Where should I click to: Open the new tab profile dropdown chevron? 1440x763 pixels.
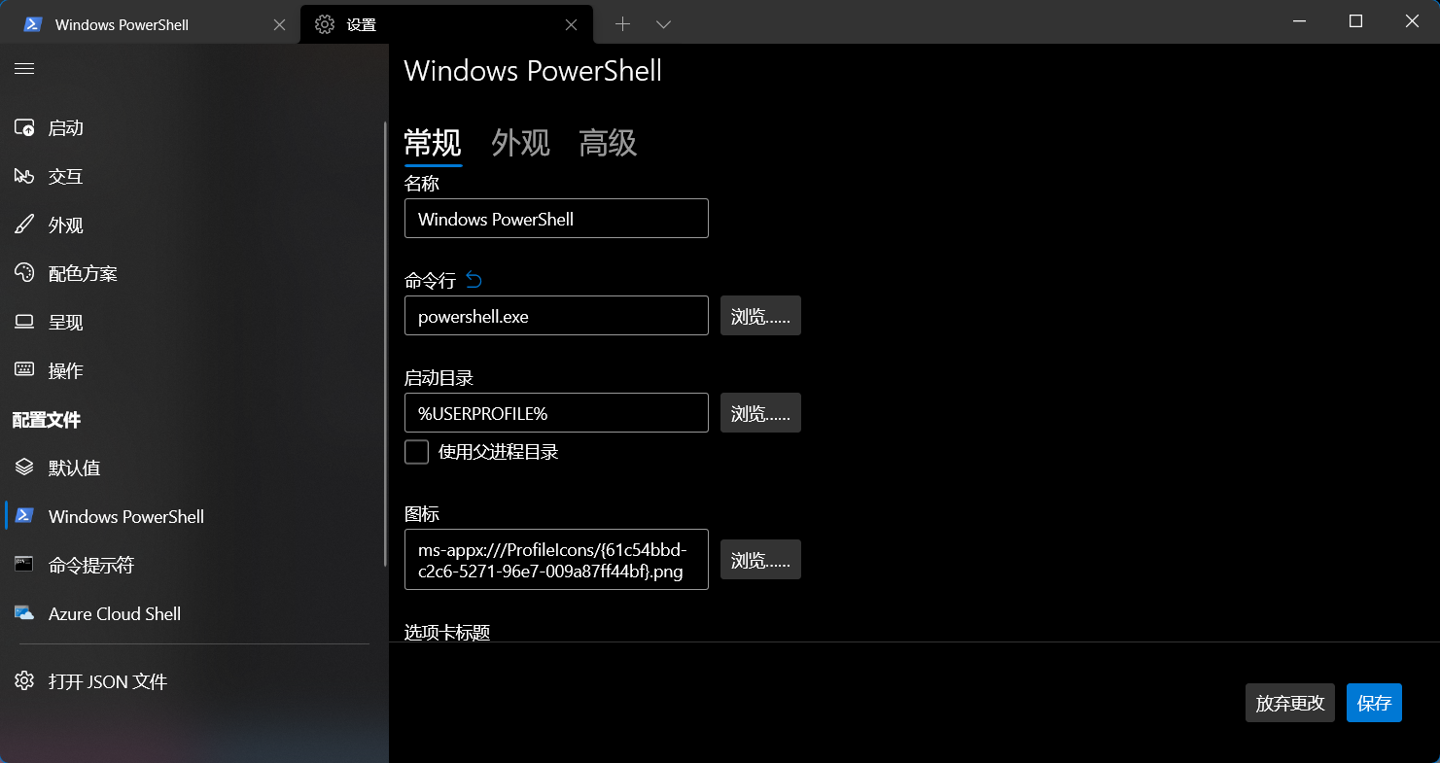click(663, 24)
